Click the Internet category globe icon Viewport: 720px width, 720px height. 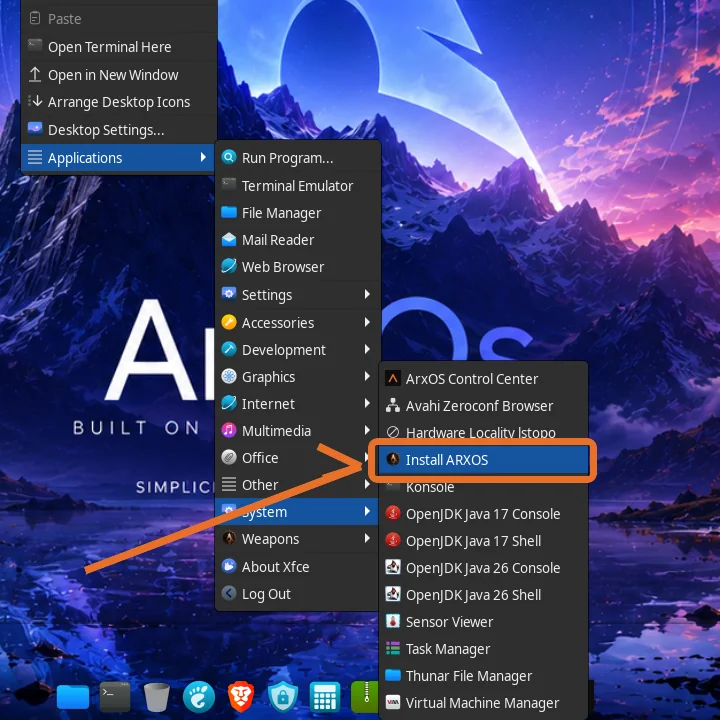229,403
